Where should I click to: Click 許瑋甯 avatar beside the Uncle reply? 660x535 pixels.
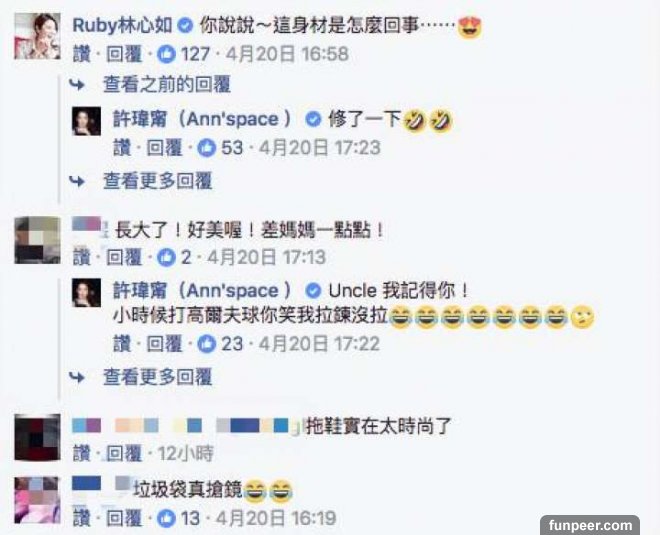tap(86, 293)
